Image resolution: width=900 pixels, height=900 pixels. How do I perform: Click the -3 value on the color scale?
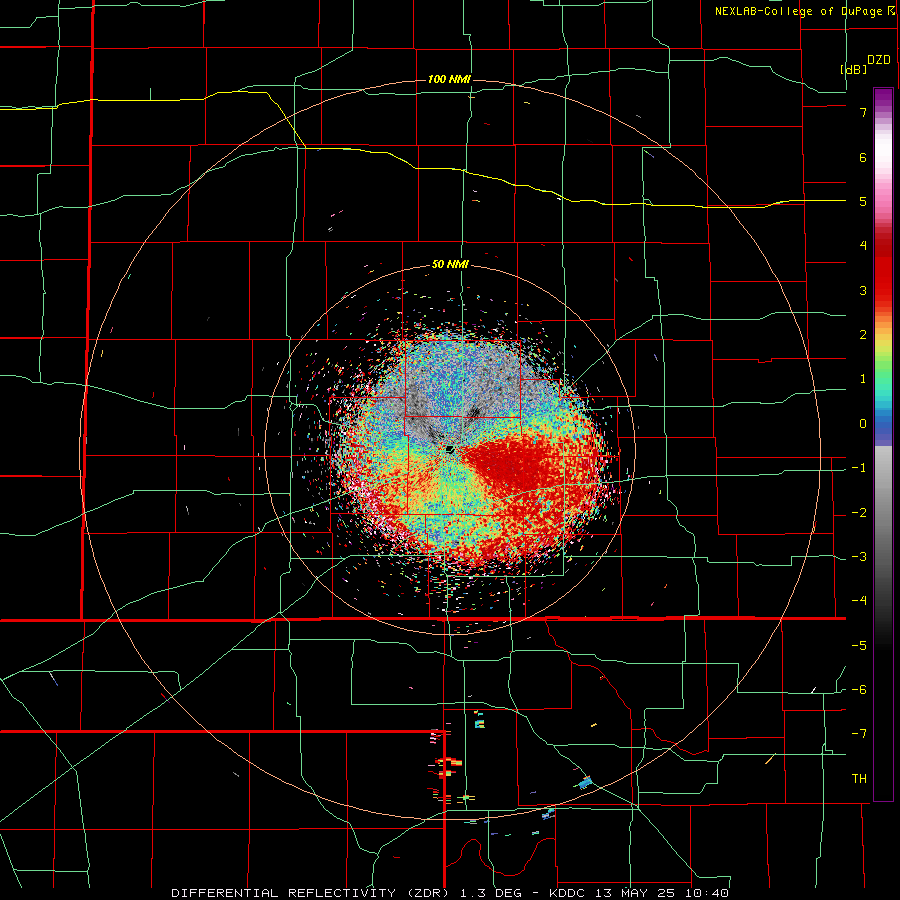(859, 557)
